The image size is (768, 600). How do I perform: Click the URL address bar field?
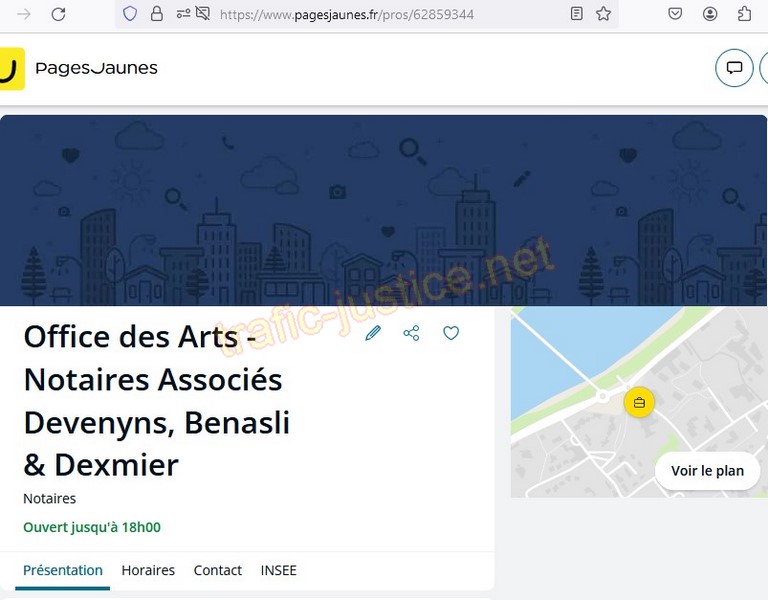pyautogui.click(x=380, y=14)
